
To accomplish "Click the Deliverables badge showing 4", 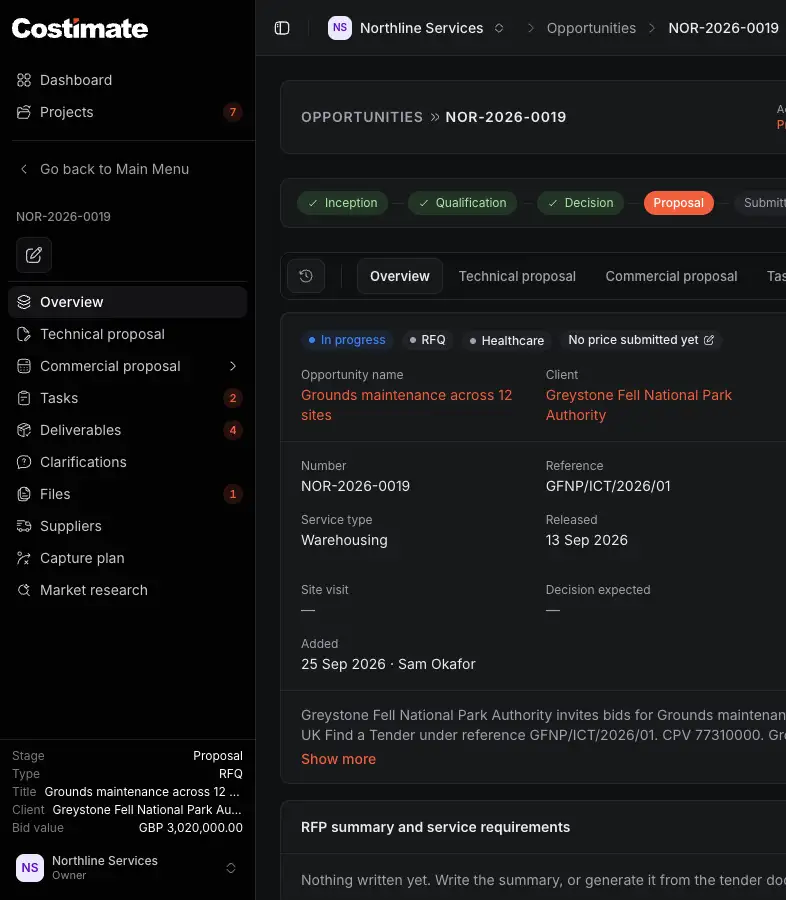I will pyautogui.click(x=233, y=430).
